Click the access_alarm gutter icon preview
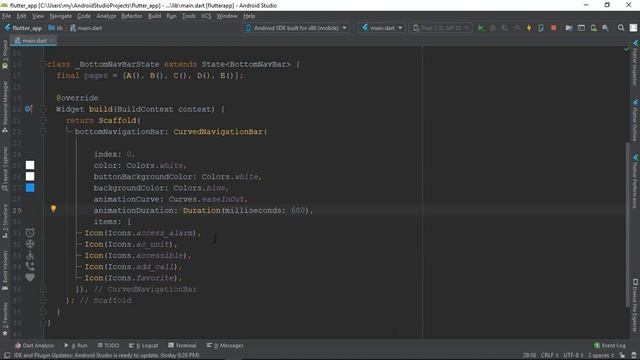Screen dimensions: 640x360 pos(30,233)
